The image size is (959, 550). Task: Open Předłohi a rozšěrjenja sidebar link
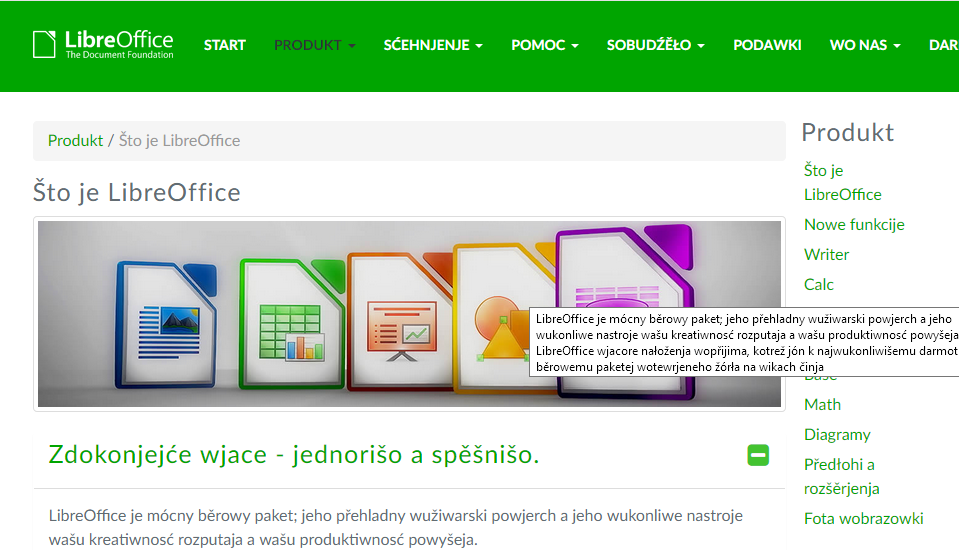[841, 477]
